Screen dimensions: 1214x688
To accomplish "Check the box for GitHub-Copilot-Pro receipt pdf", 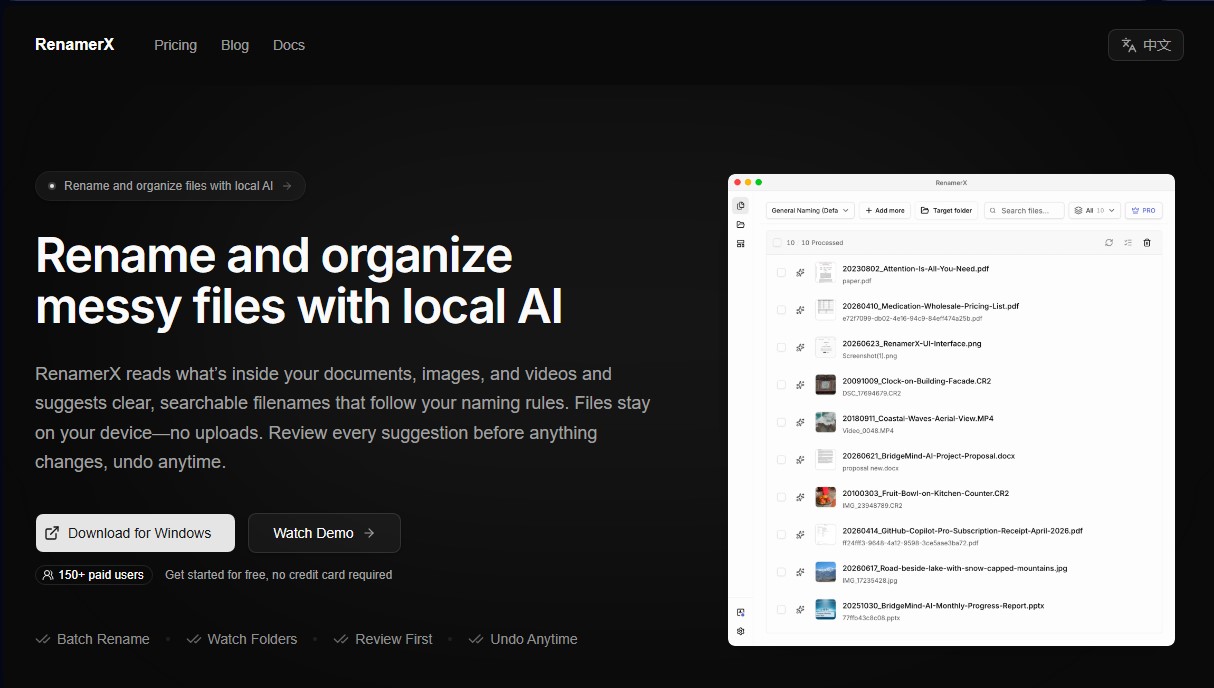I will [781, 535].
